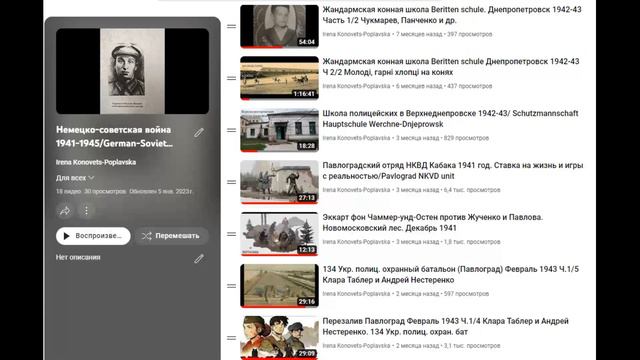The image size is (640, 360).
Task: Click playlist stats line 18 видео
Action: coord(124,191)
